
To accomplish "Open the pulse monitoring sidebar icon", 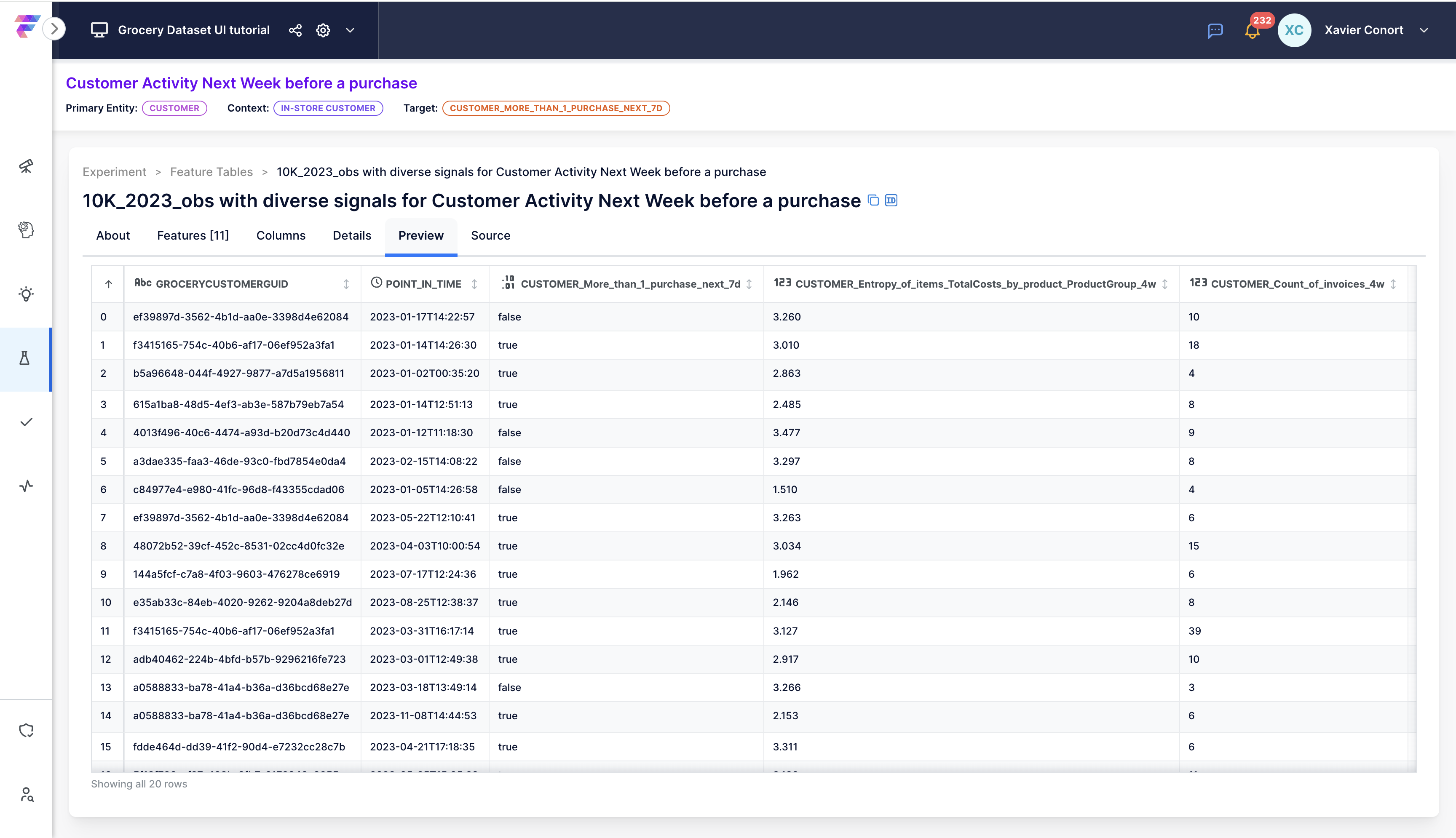I will tap(26, 486).
